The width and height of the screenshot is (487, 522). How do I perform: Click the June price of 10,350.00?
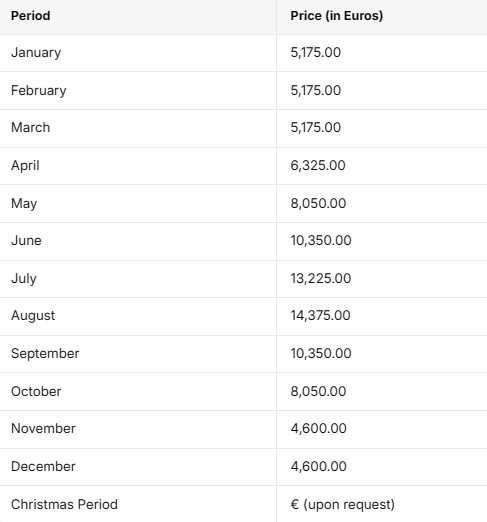321,240
